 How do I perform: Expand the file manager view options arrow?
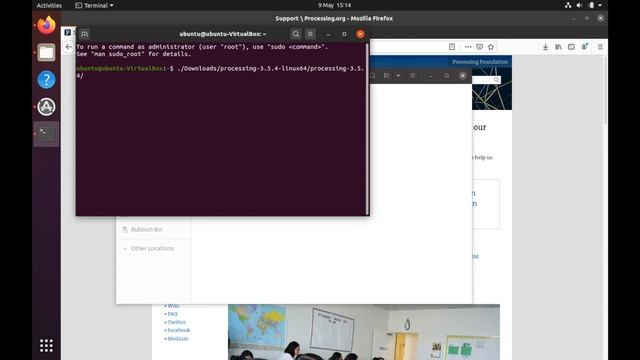tap(398, 76)
